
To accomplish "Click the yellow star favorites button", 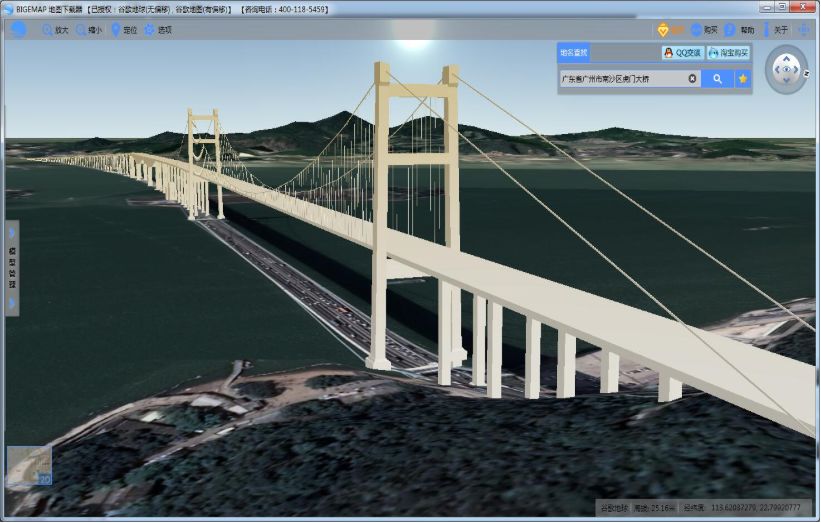I will (743, 78).
